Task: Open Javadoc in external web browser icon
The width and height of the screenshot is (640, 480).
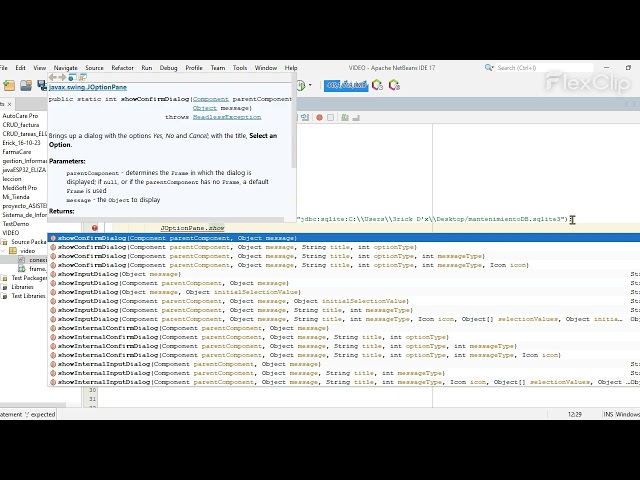Action: (72, 77)
